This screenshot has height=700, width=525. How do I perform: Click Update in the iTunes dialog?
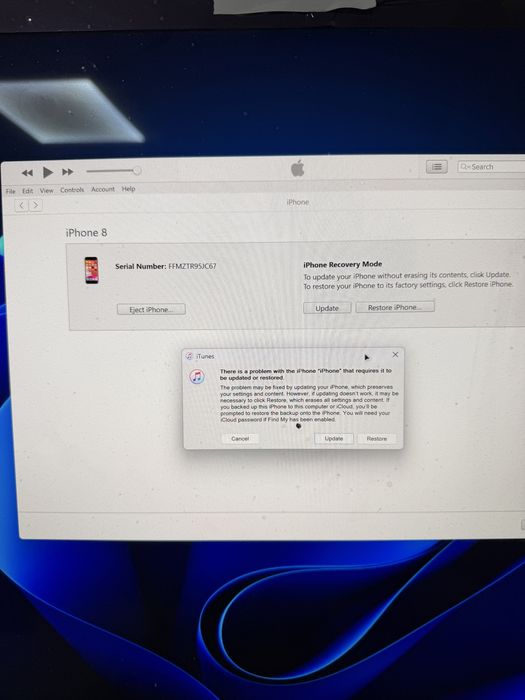pos(334,438)
